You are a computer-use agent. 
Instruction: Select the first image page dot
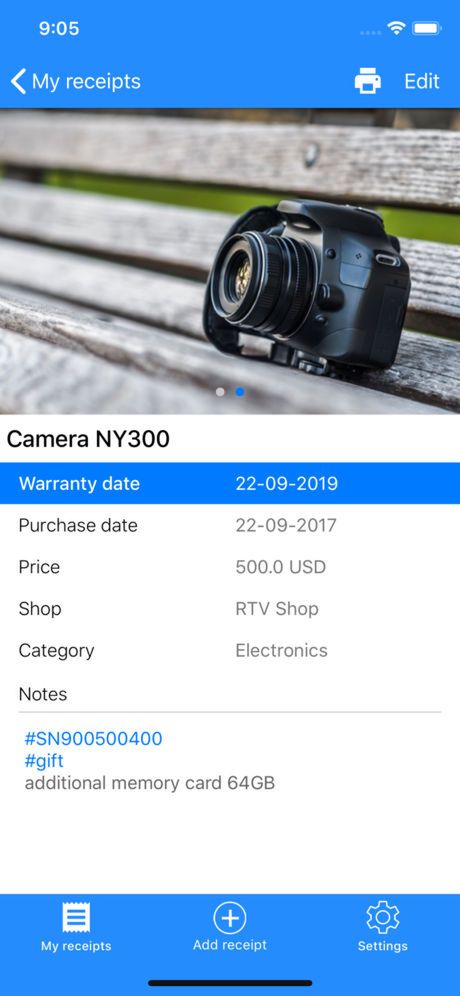tap(220, 392)
